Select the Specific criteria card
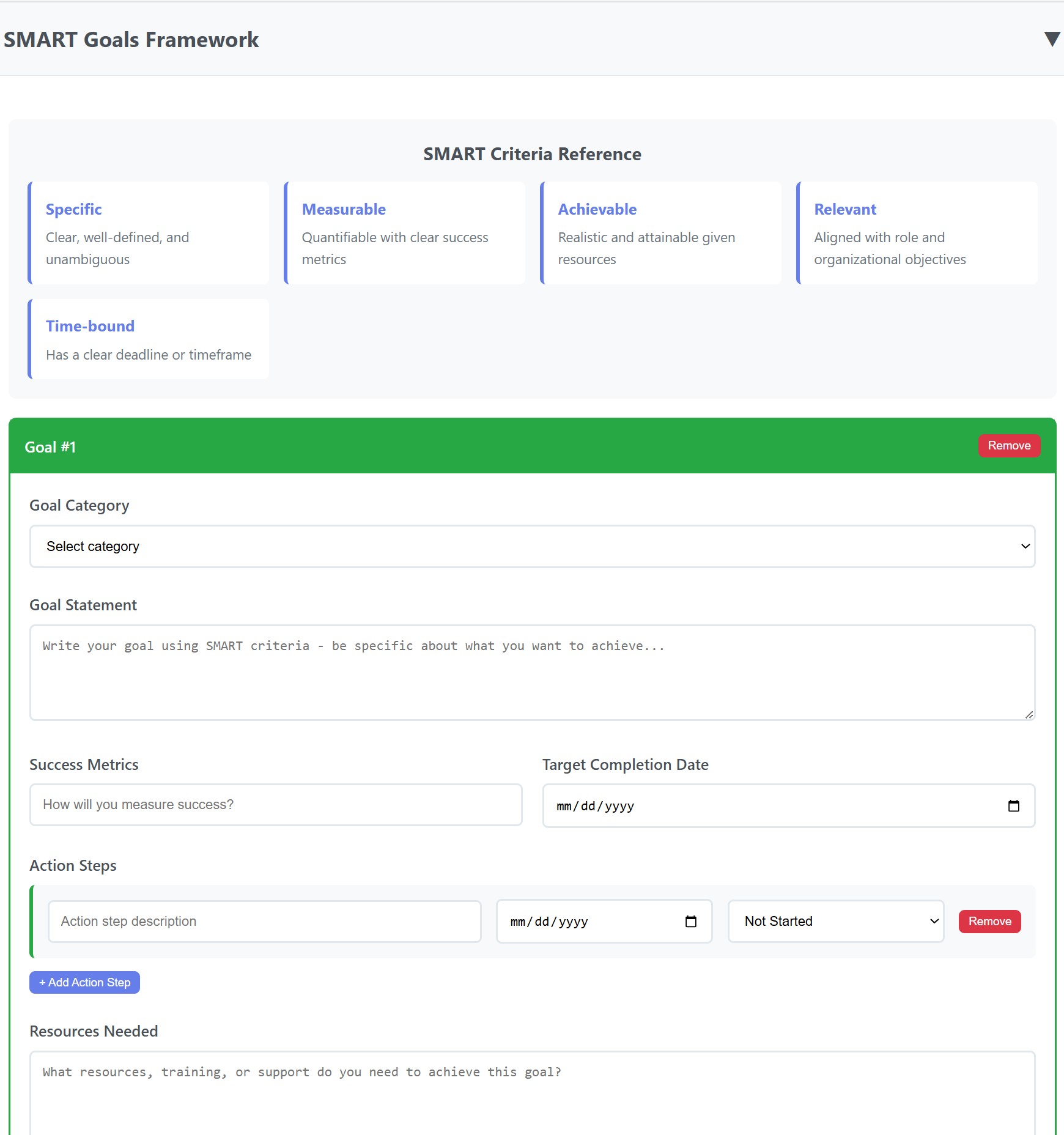The image size is (1064, 1135). pyautogui.click(x=149, y=233)
